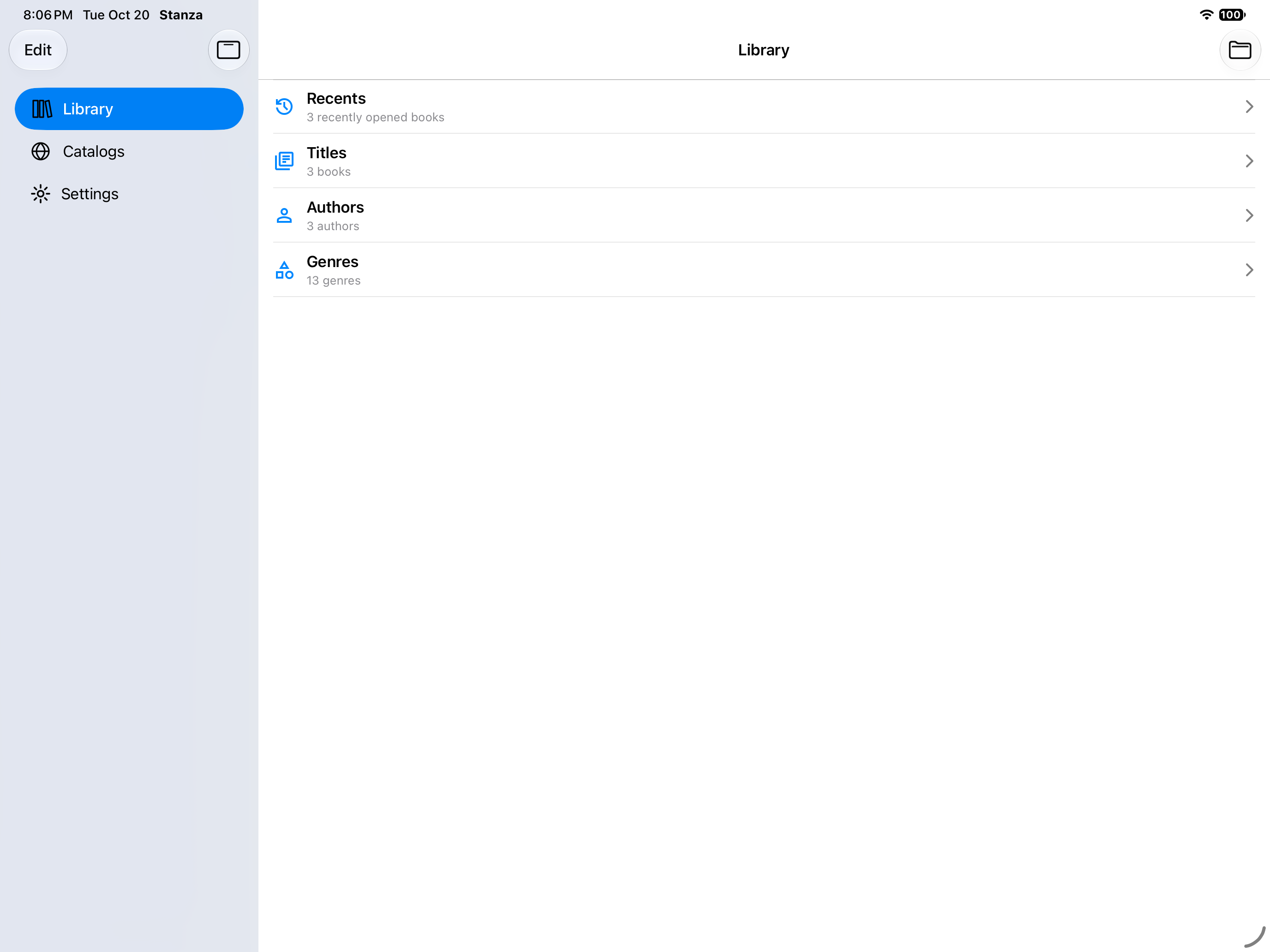Select the Library sidebar item

click(x=129, y=109)
